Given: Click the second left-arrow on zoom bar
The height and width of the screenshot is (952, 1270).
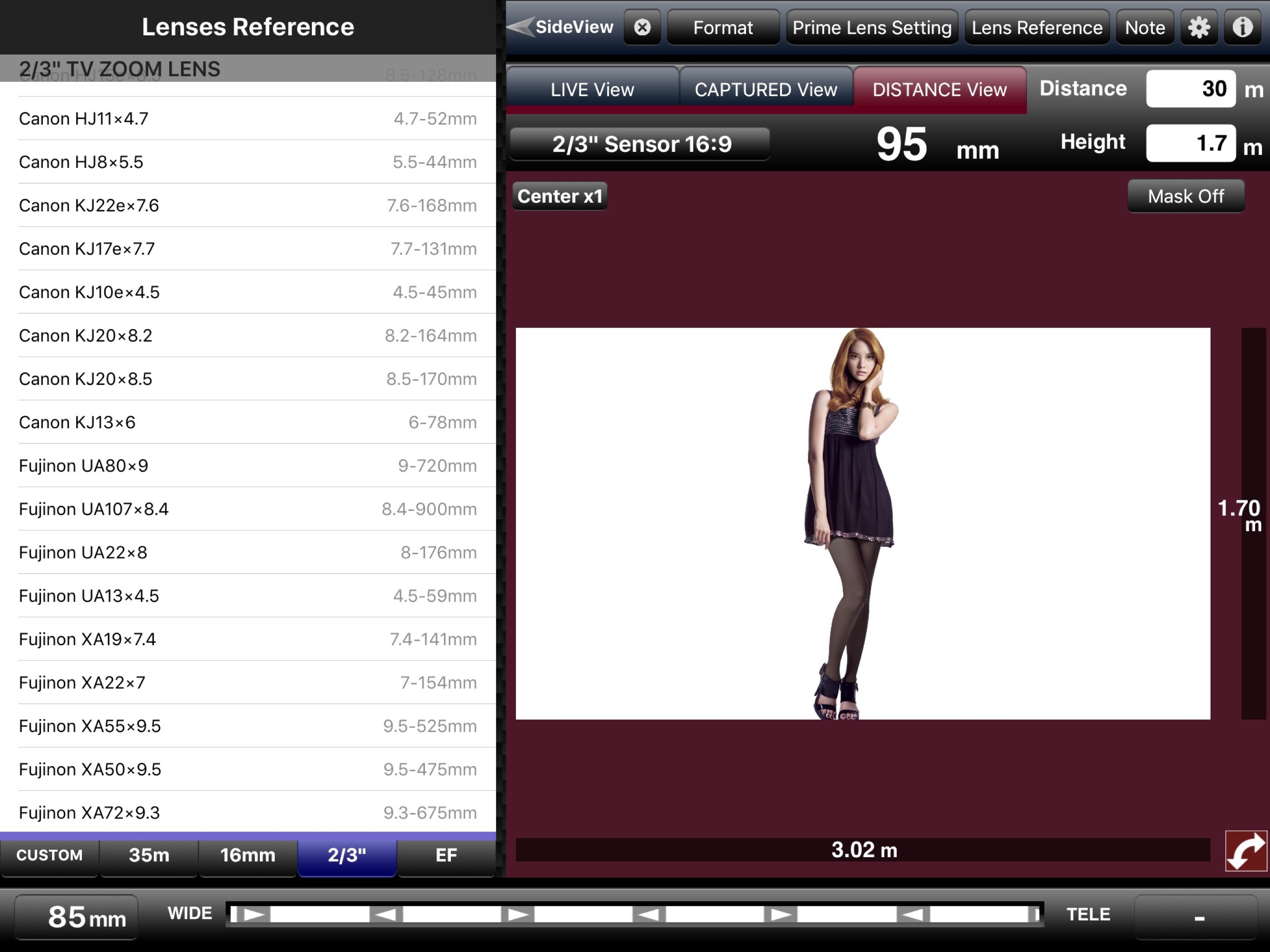Looking at the screenshot, I should pyautogui.click(x=649, y=914).
